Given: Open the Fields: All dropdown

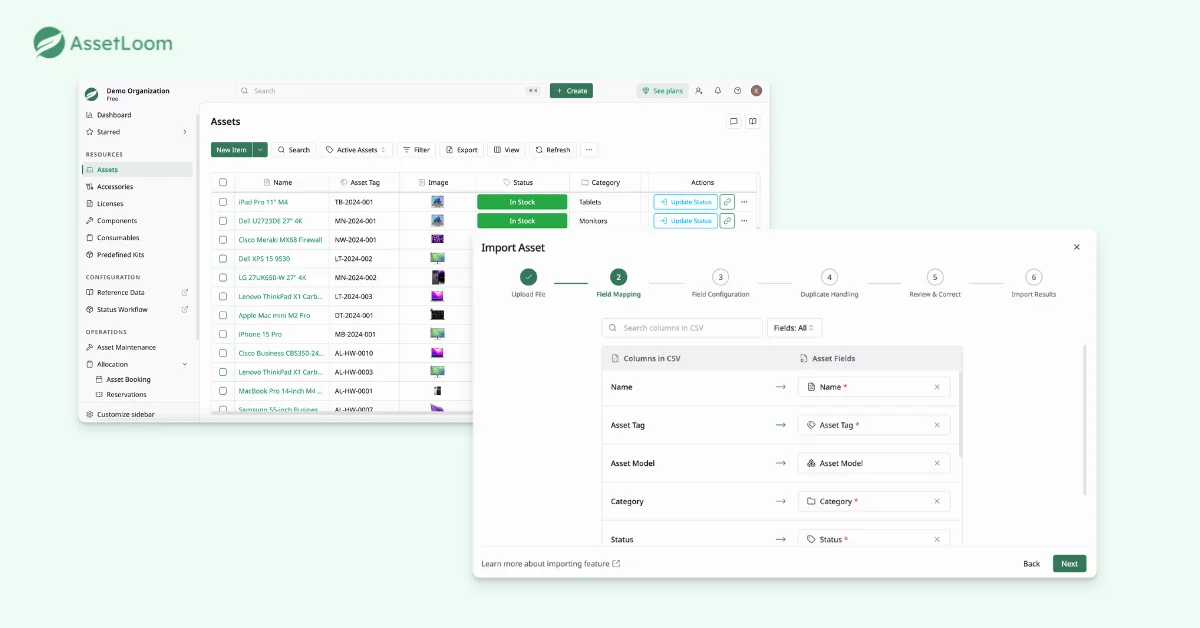Looking at the screenshot, I should tap(794, 328).
